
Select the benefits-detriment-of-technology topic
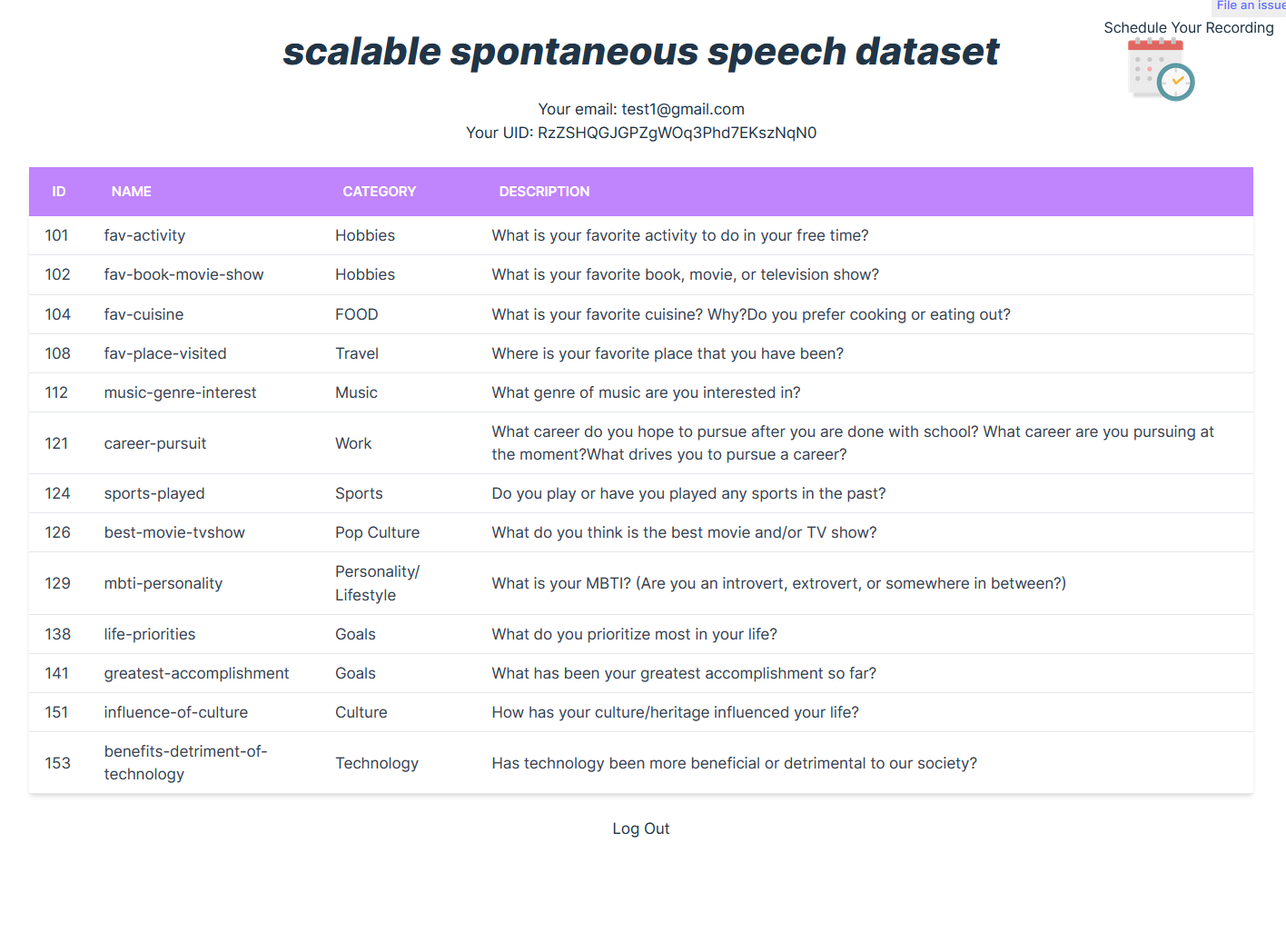coord(185,763)
